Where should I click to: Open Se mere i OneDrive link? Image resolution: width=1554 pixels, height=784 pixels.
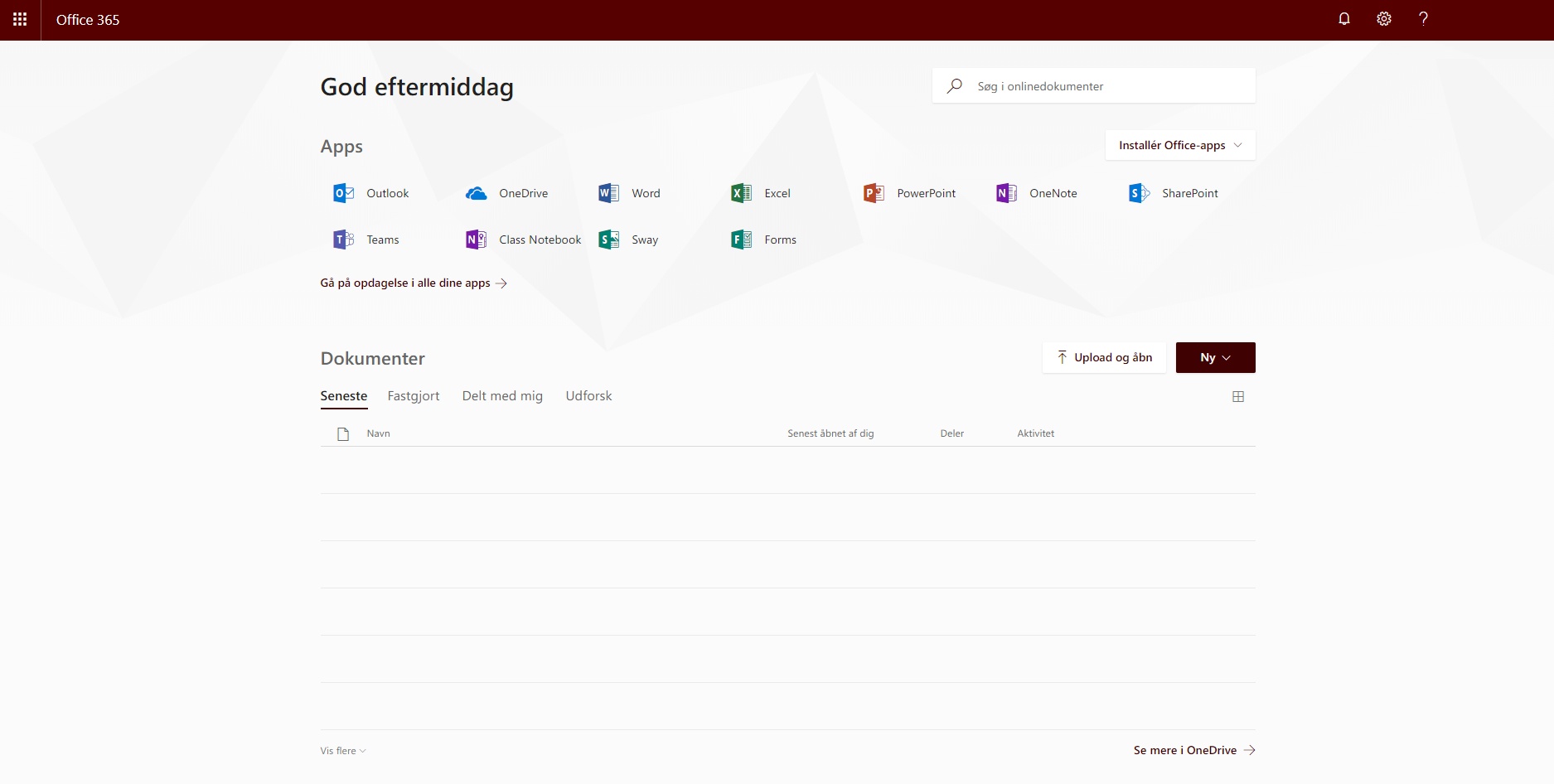click(1194, 750)
